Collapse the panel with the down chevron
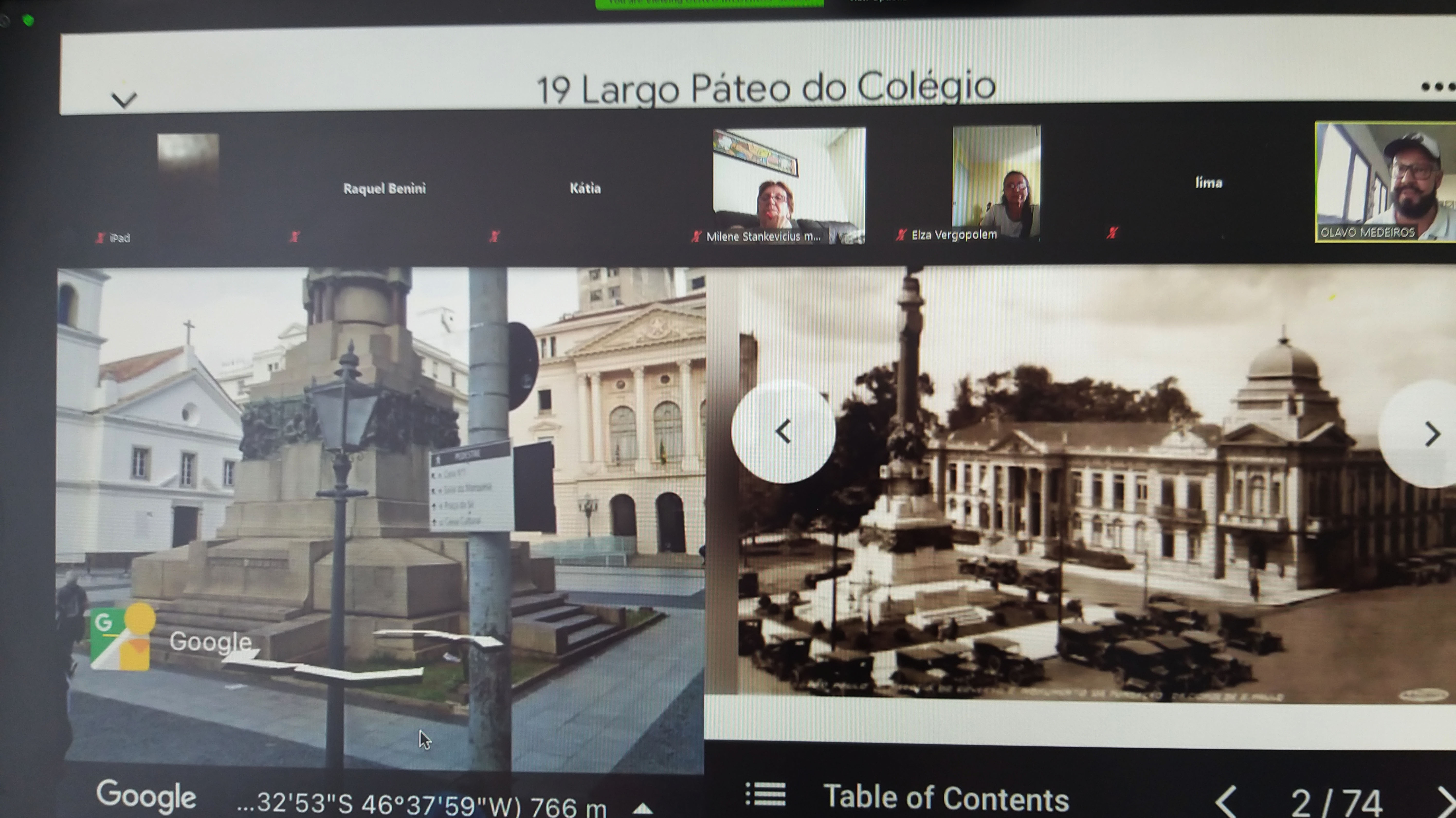Screen dimensions: 1456x818 pos(124,99)
